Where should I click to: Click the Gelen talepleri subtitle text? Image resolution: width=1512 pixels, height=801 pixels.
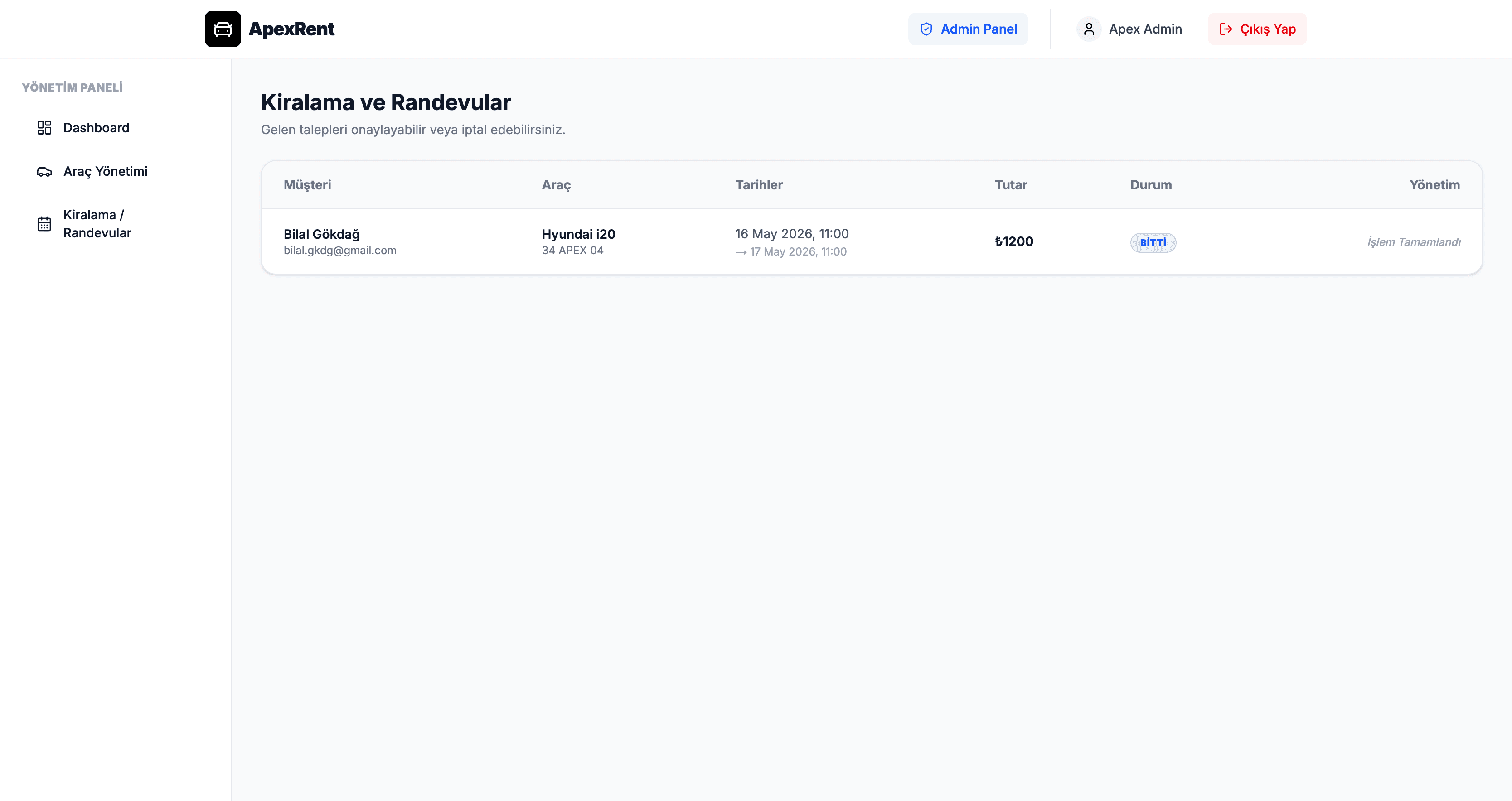[412, 130]
